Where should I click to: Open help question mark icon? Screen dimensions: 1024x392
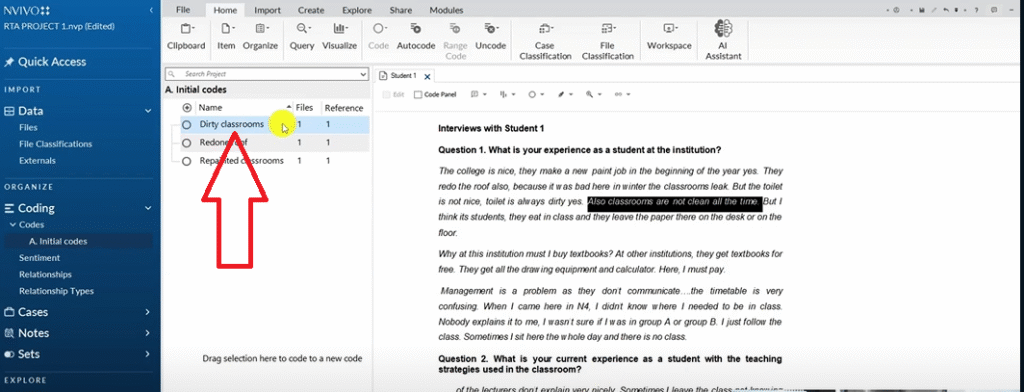[976, 10]
